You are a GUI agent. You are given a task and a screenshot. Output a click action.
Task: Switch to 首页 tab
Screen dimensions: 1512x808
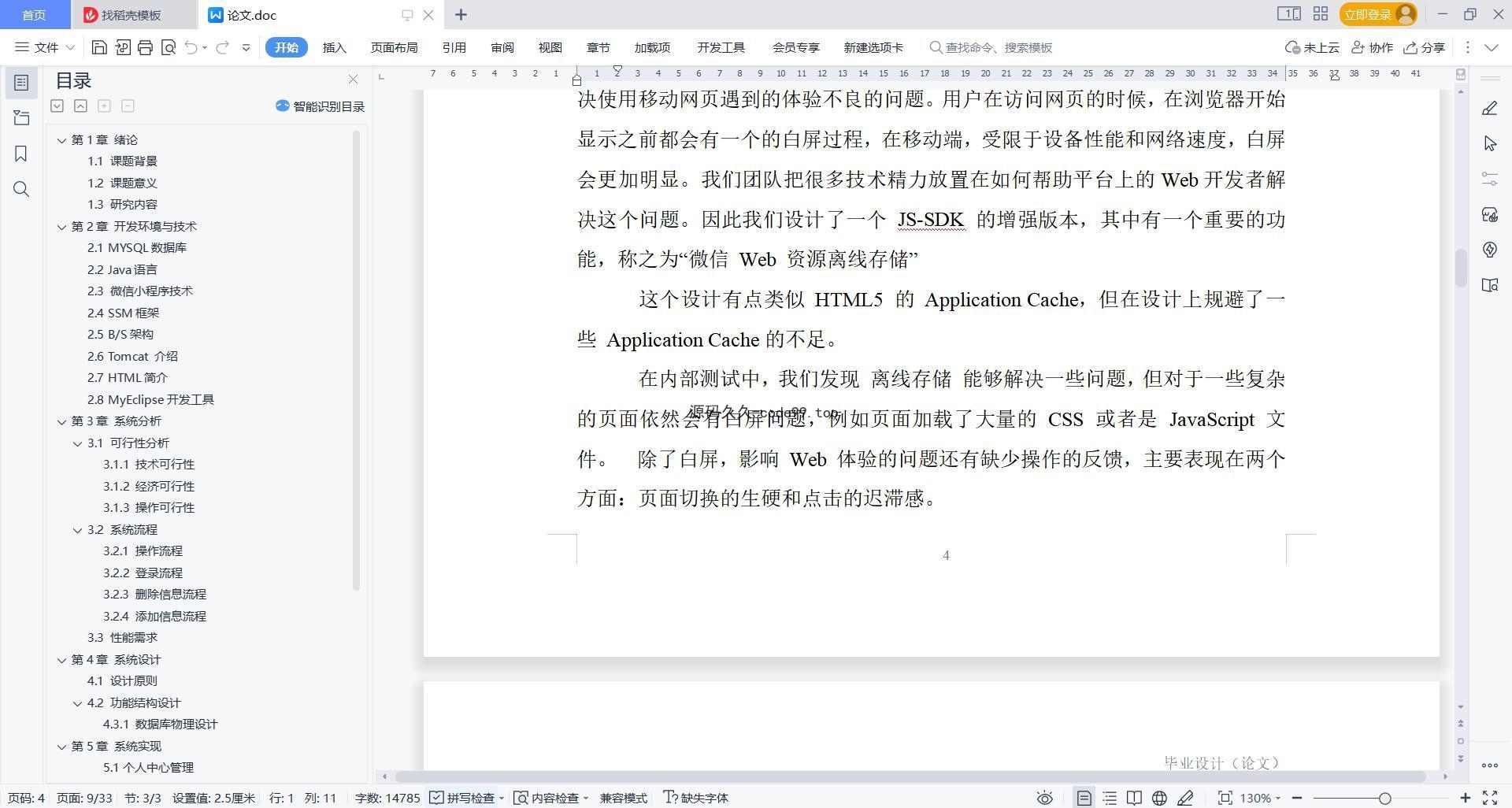coord(34,14)
